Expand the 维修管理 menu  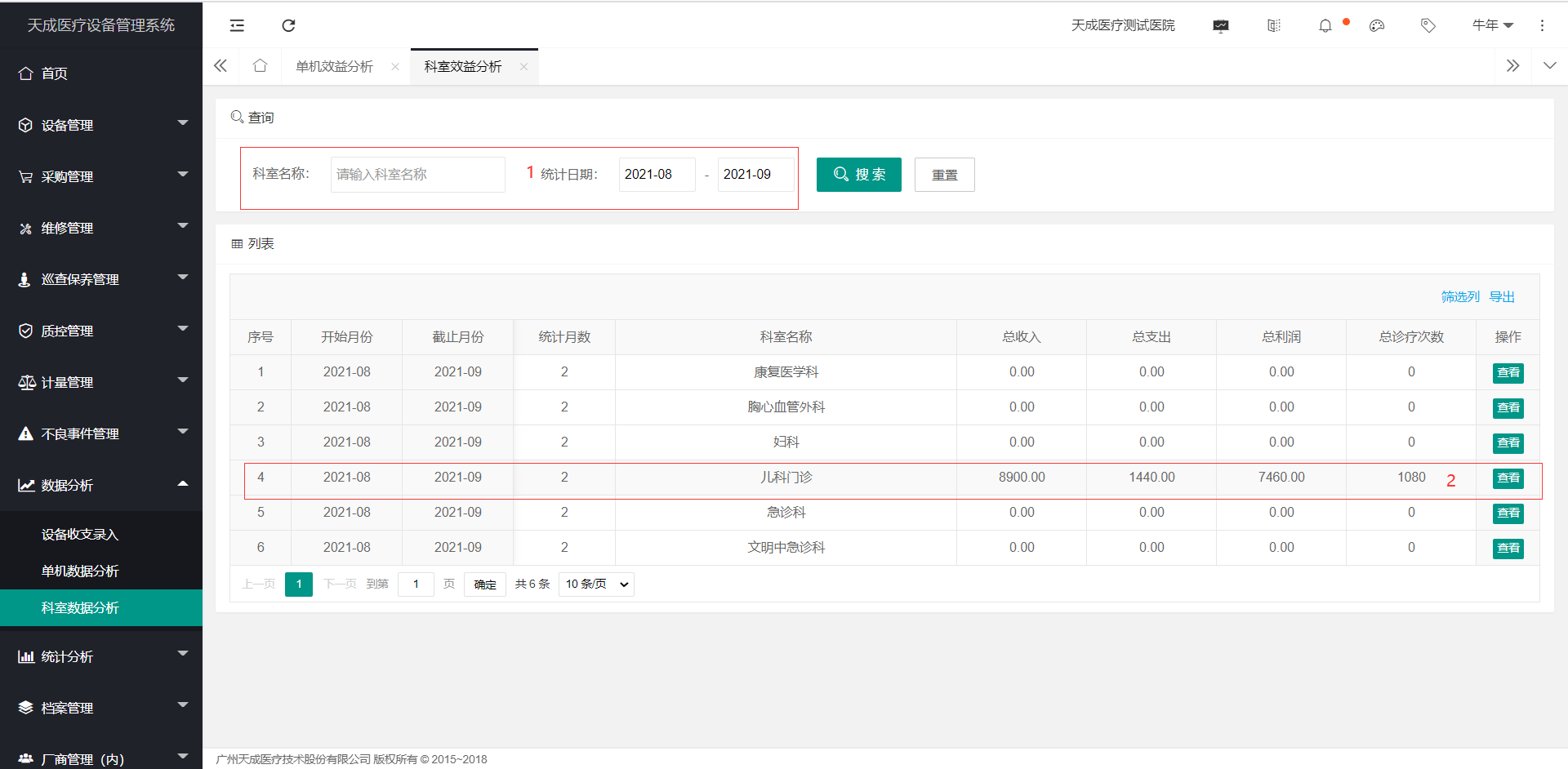[x=101, y=228]
